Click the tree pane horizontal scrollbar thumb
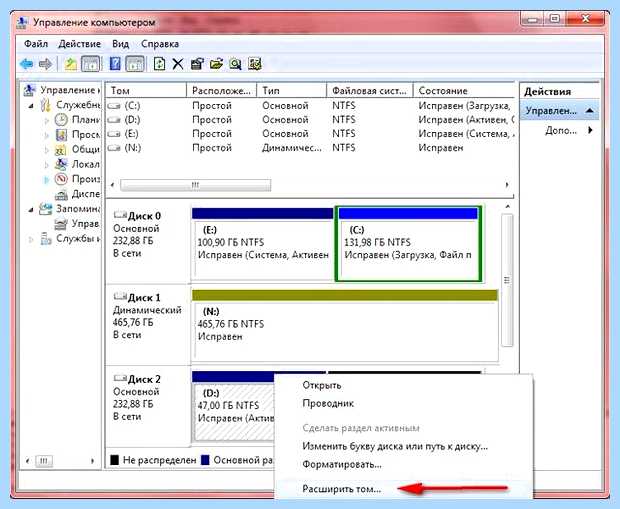Screen dimensions: 620x509 [43, 461]
